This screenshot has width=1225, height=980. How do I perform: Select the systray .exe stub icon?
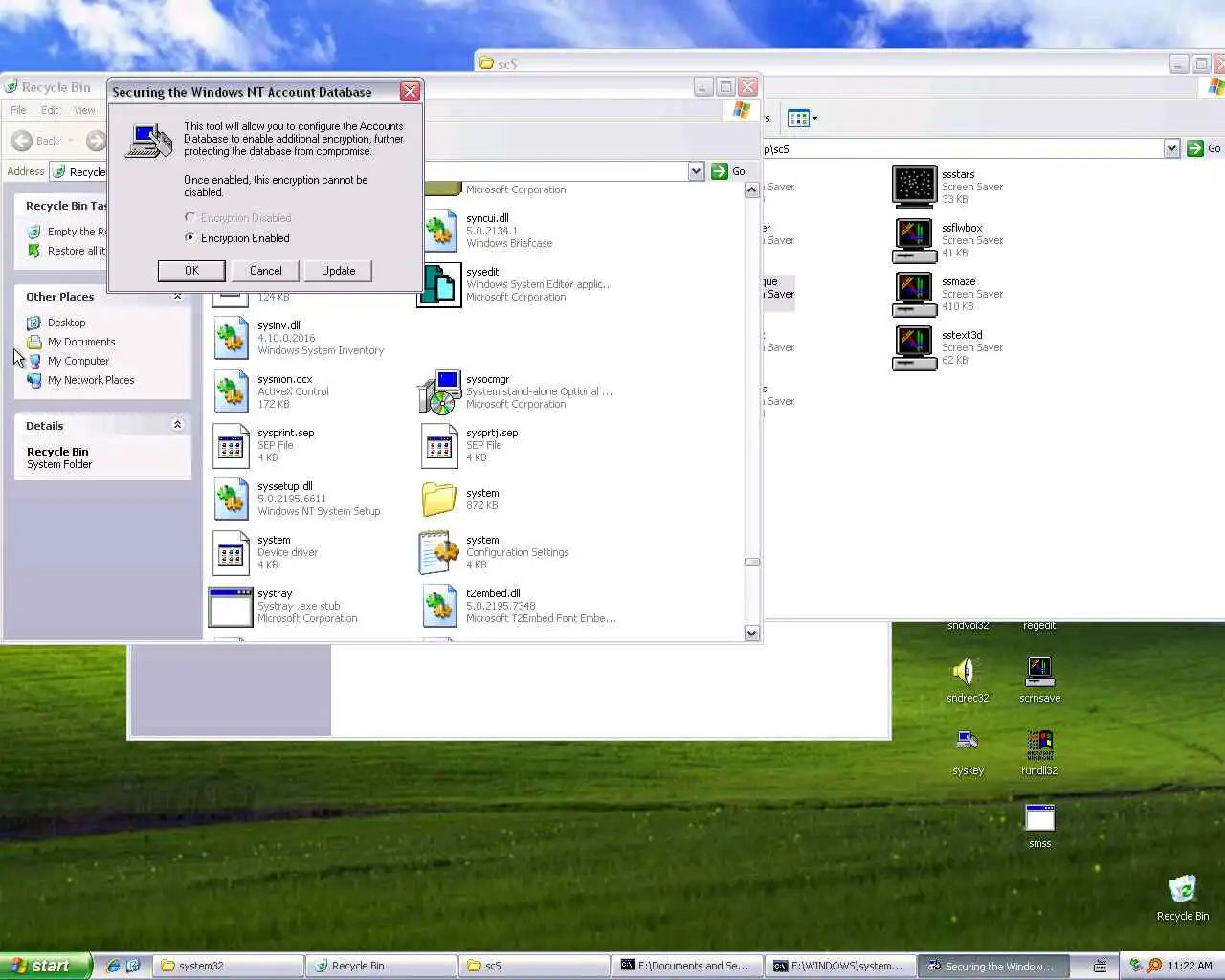231,607
